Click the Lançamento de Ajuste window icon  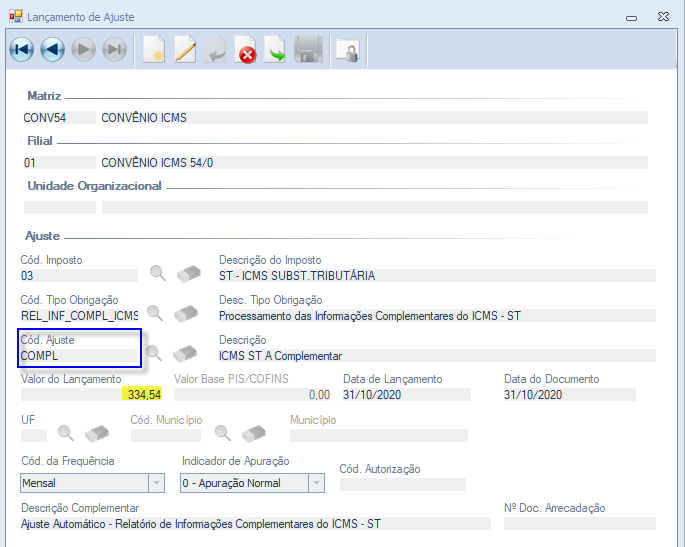pyautogui.click(x=16, y=17)
